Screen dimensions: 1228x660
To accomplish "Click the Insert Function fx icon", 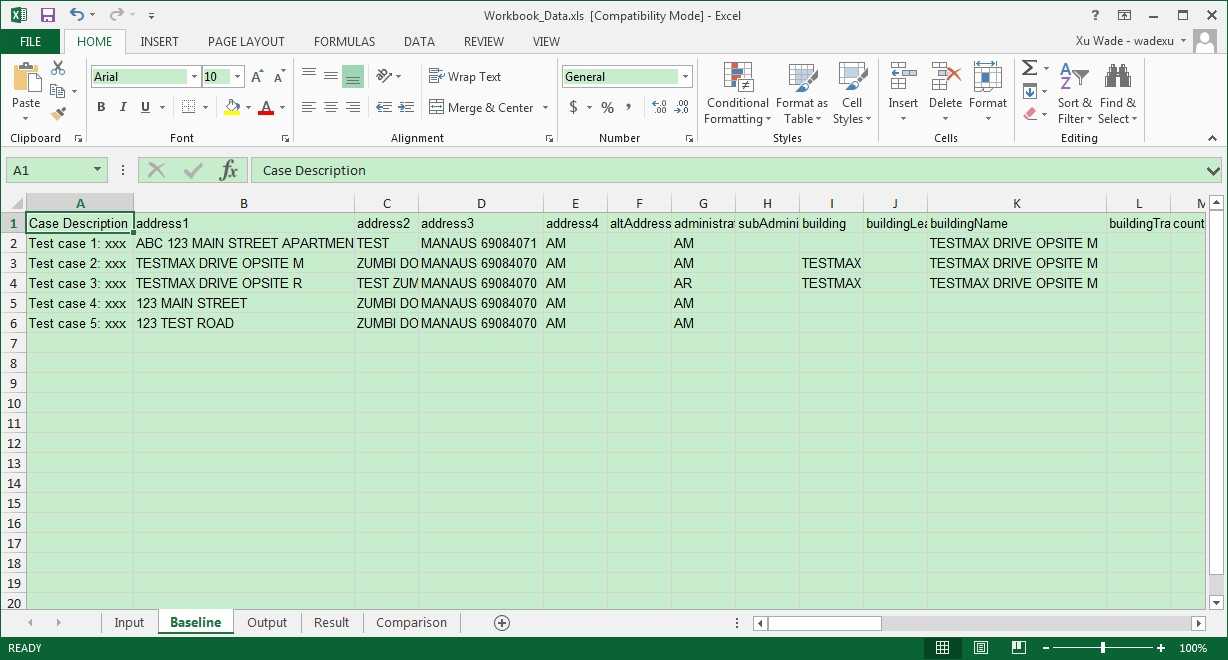I will click(229, 170).
